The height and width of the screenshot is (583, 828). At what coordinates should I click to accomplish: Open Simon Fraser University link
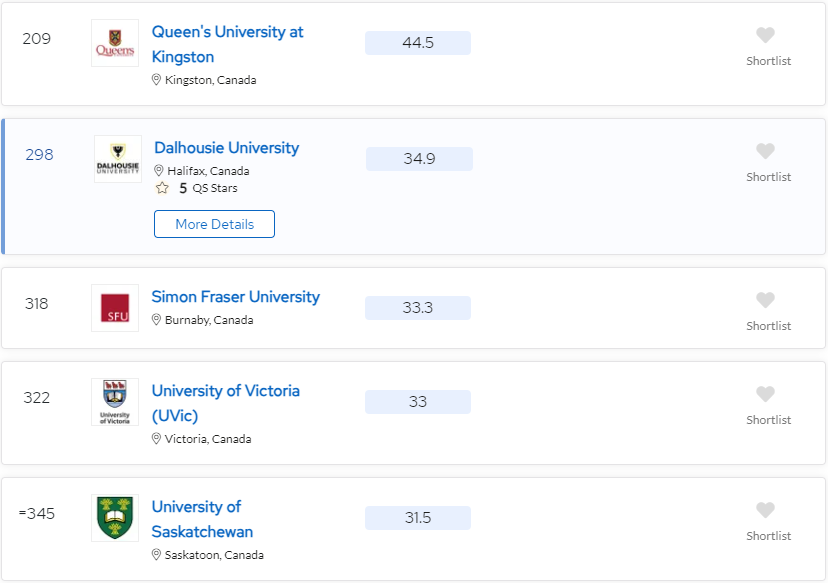point(236,297)
